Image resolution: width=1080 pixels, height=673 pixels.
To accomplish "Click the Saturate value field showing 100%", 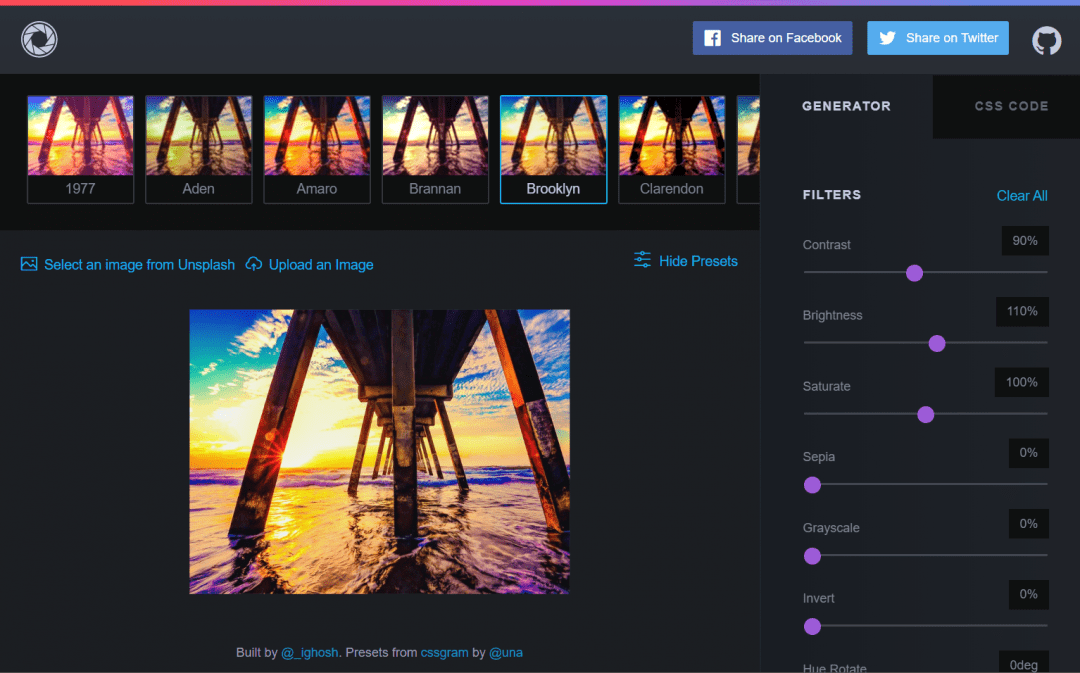I will click(1021, 382).
